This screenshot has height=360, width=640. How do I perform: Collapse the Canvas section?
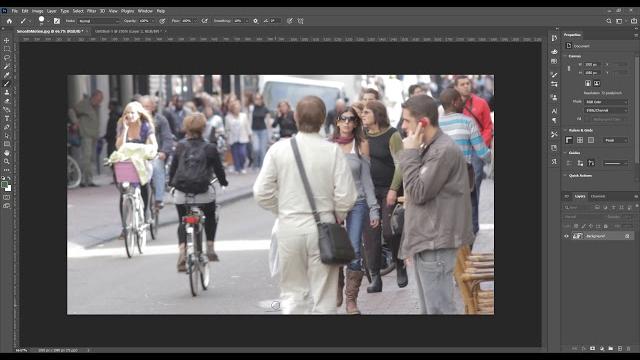pos(565,56)
